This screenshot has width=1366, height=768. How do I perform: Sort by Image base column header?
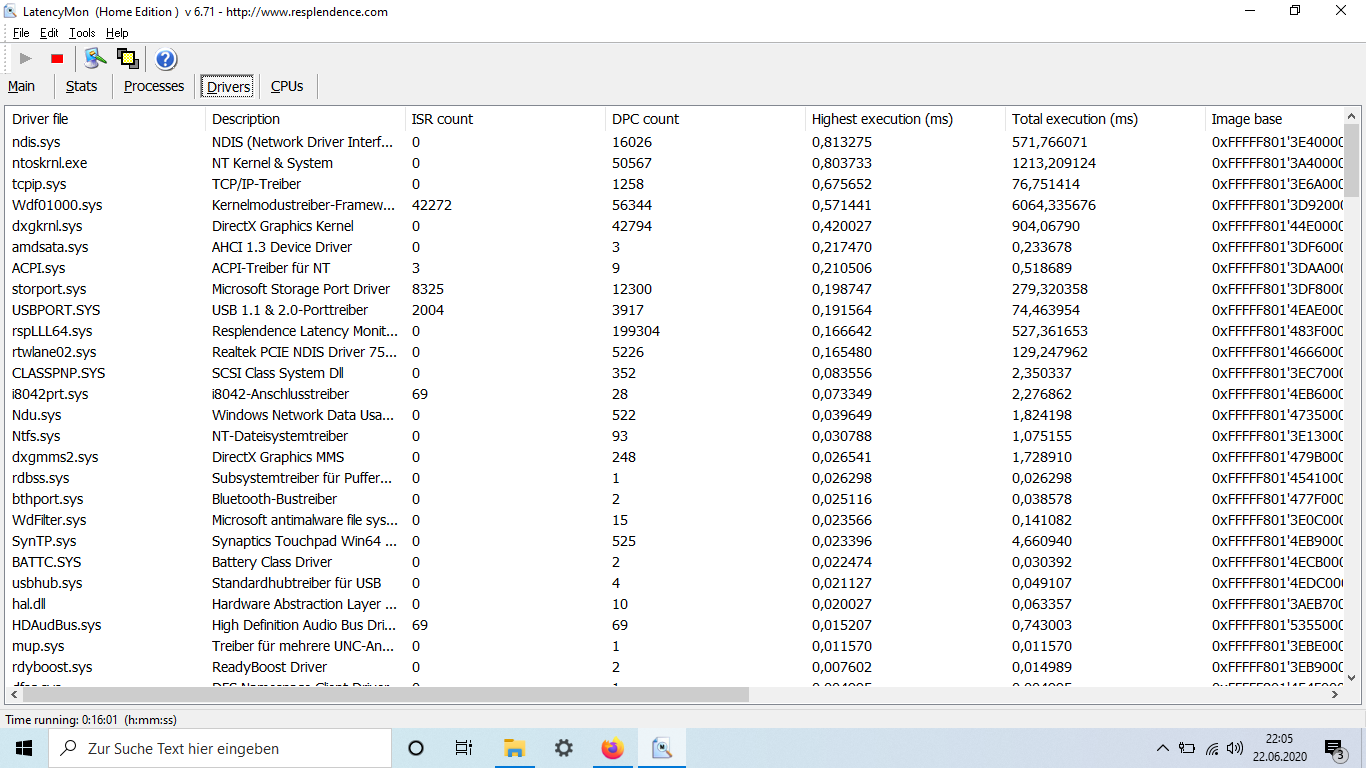click(x=1275, y=119)
